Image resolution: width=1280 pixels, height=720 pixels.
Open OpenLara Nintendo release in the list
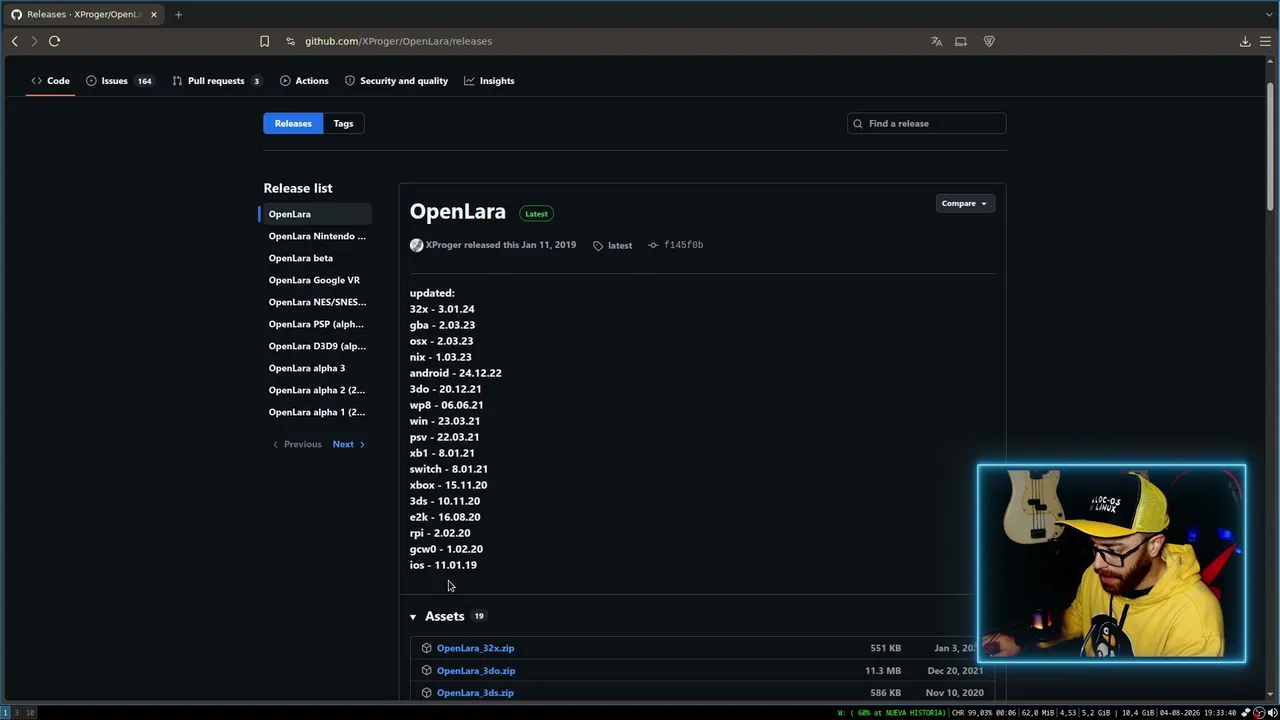(317, 236)
